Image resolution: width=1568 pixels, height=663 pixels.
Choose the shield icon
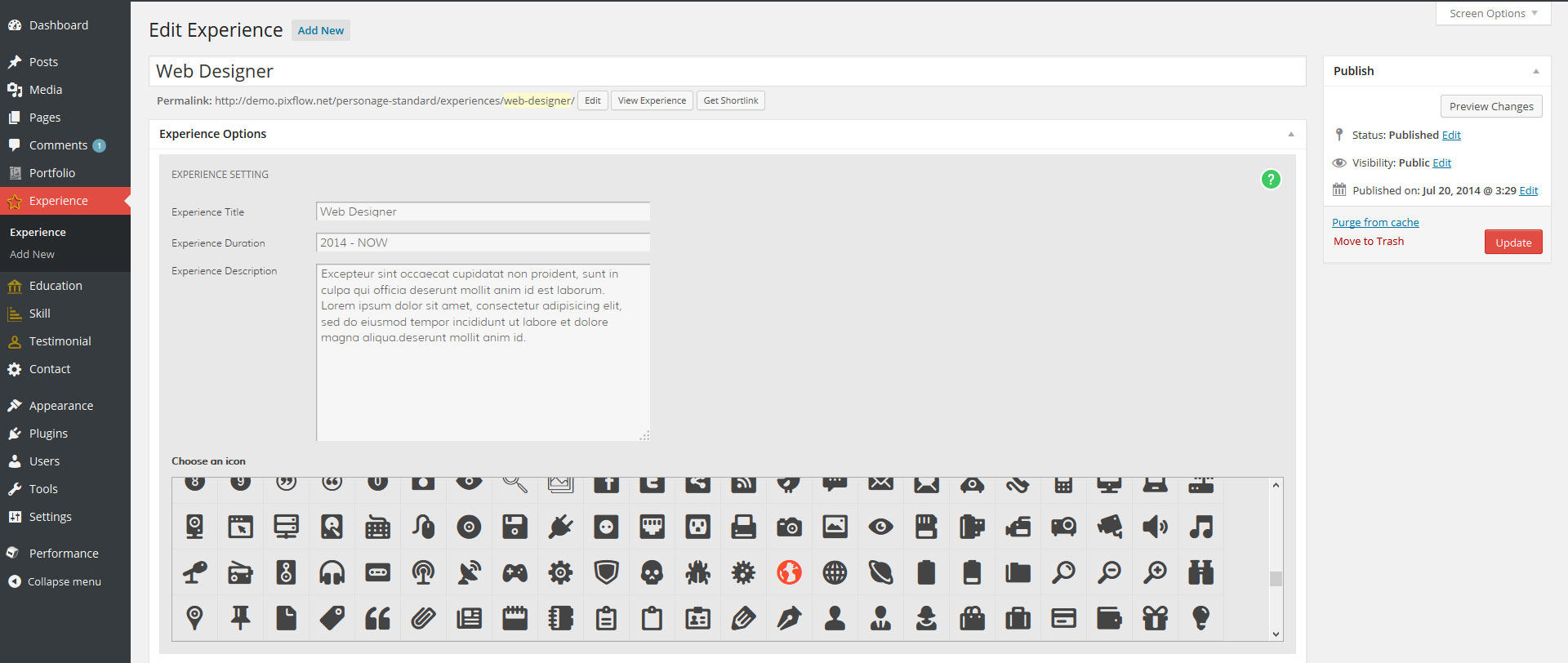tap(606, 572)
